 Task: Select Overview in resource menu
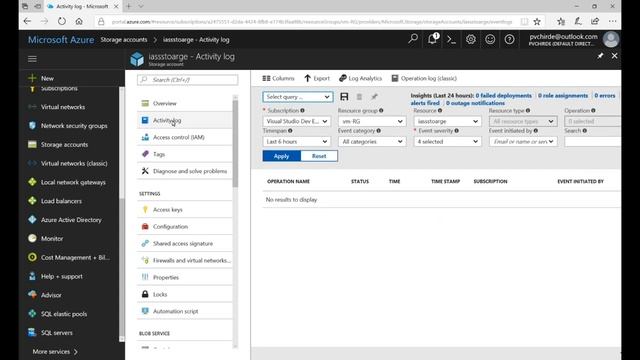coord(185,103)
